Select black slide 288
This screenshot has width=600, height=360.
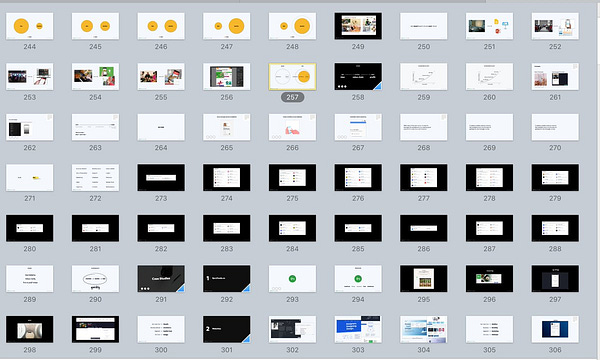coord(555,228)
